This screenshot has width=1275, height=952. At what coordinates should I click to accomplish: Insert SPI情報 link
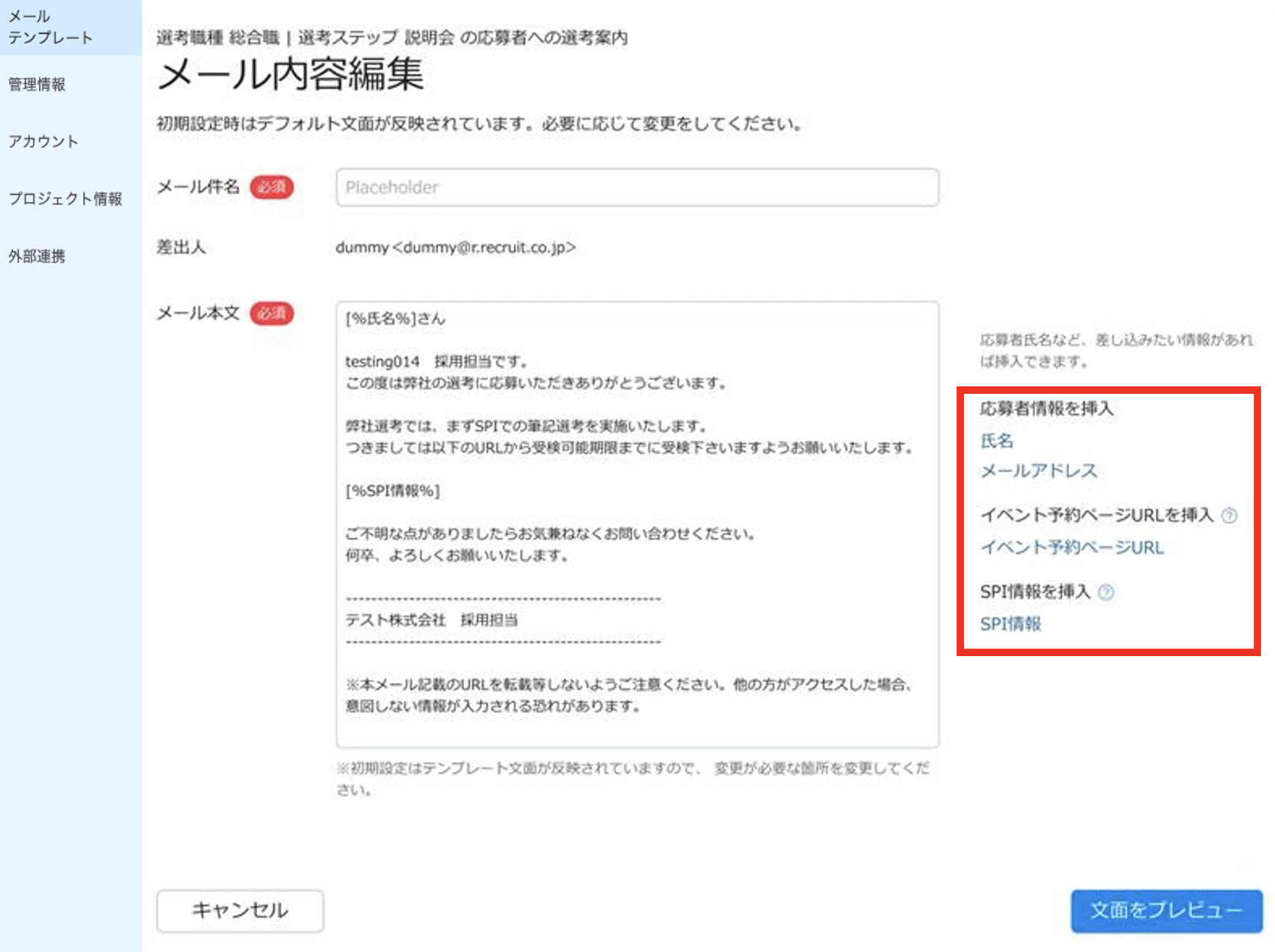(x=1010, y=624)
